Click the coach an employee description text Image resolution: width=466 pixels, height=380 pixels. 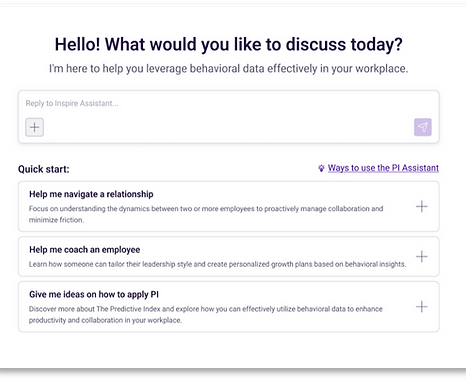[217, 264]
